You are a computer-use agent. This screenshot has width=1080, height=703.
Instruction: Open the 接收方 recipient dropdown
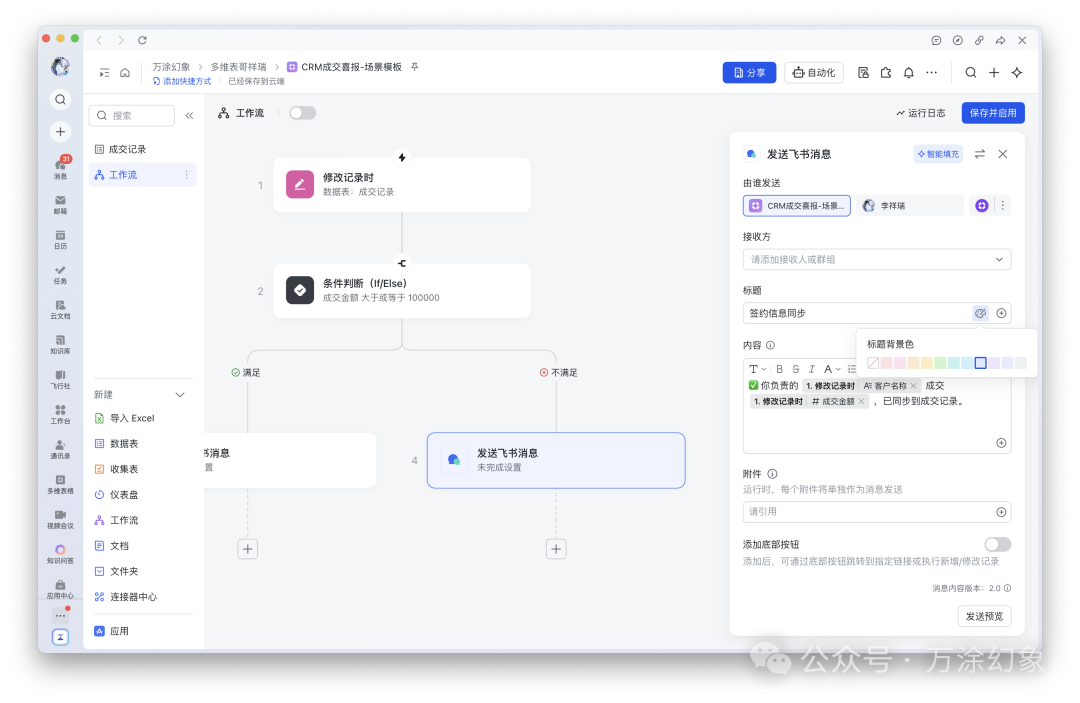tap(877, 259)
